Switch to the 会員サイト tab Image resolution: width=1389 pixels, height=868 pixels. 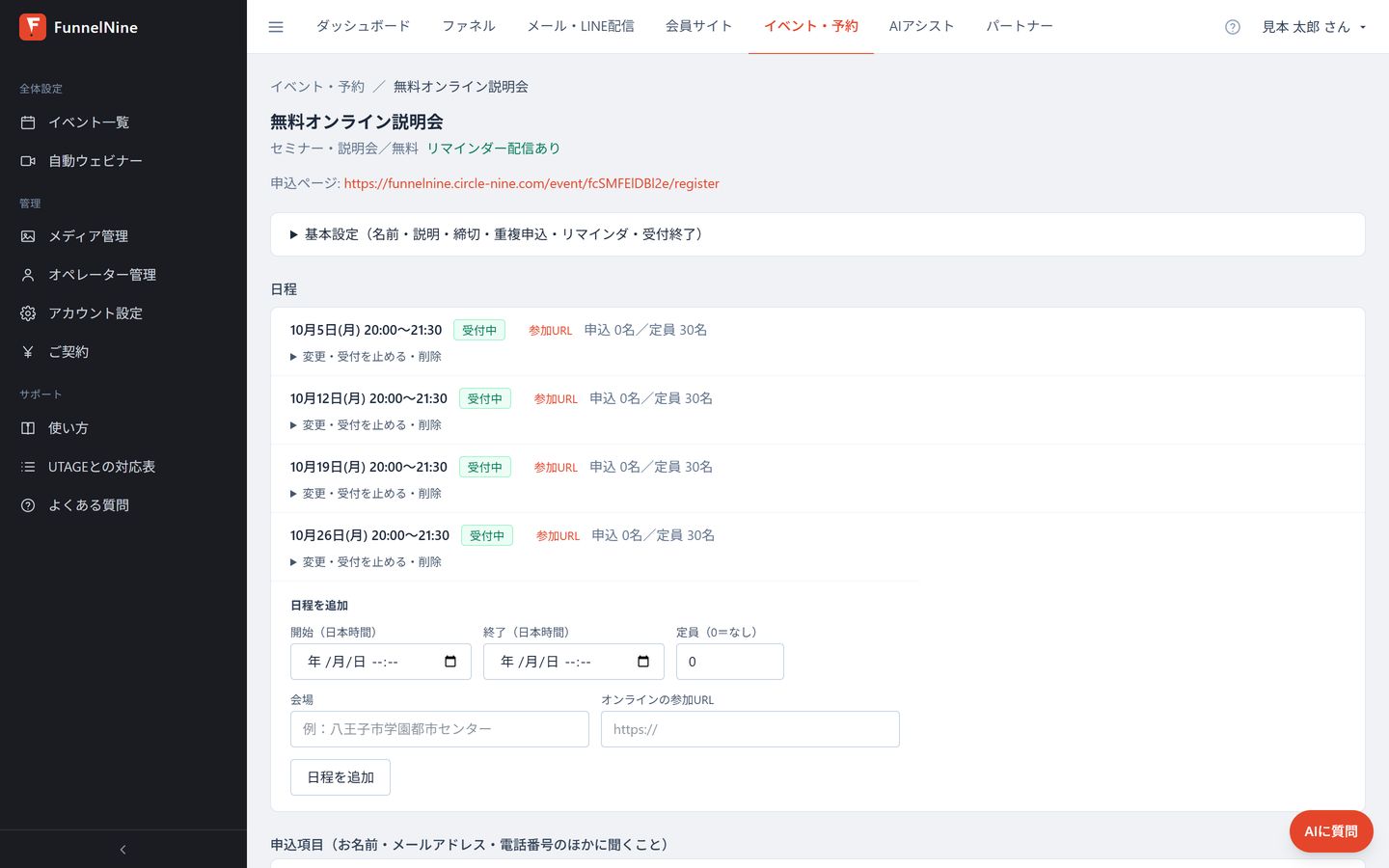[699, 26]
